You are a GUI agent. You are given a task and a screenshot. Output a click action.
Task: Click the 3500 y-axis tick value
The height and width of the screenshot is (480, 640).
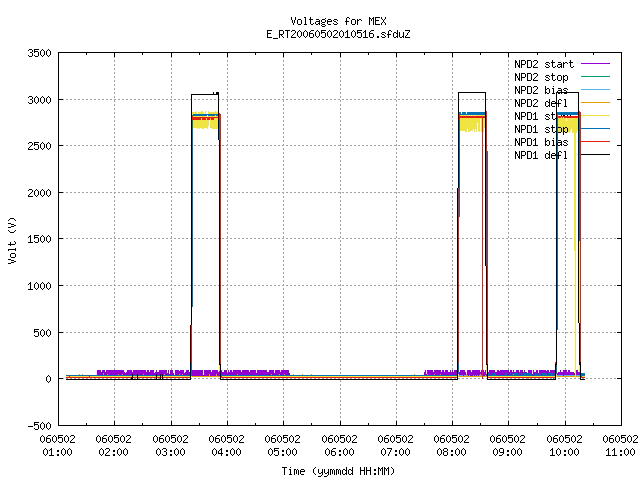click(39, 53)
